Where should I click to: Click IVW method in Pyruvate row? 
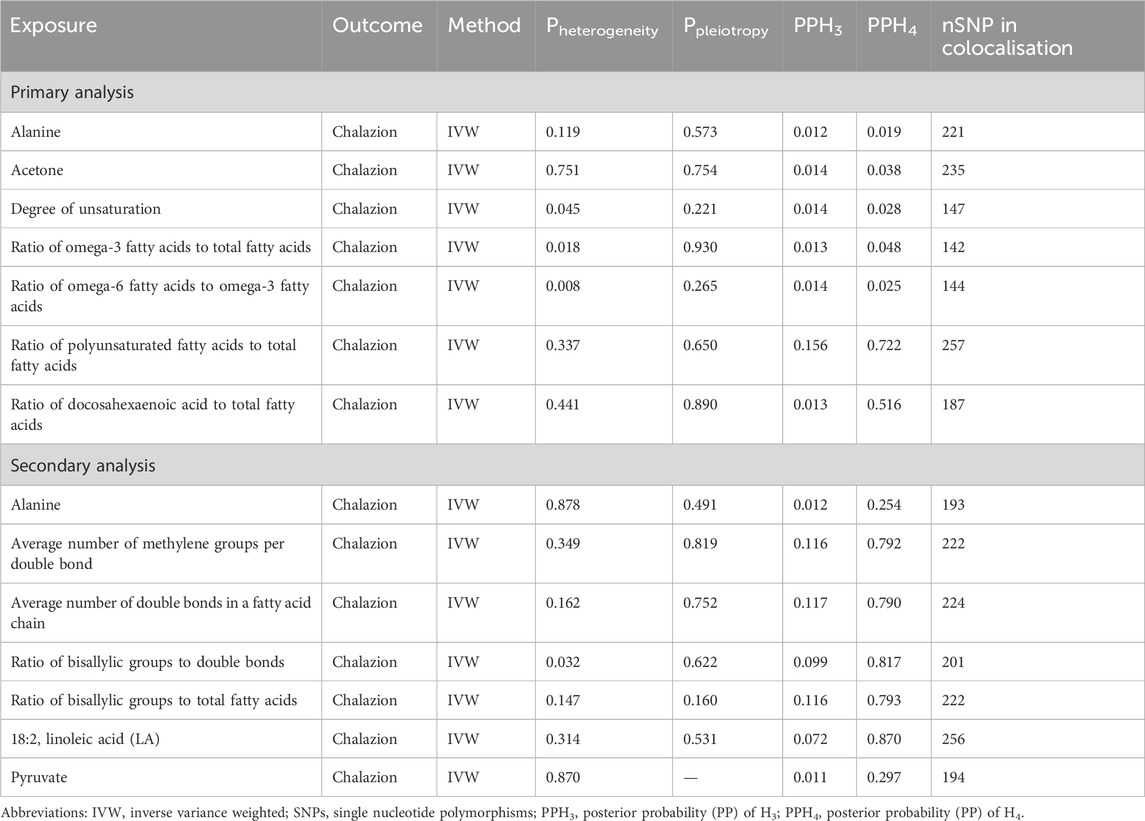click(x=463, y=778)
